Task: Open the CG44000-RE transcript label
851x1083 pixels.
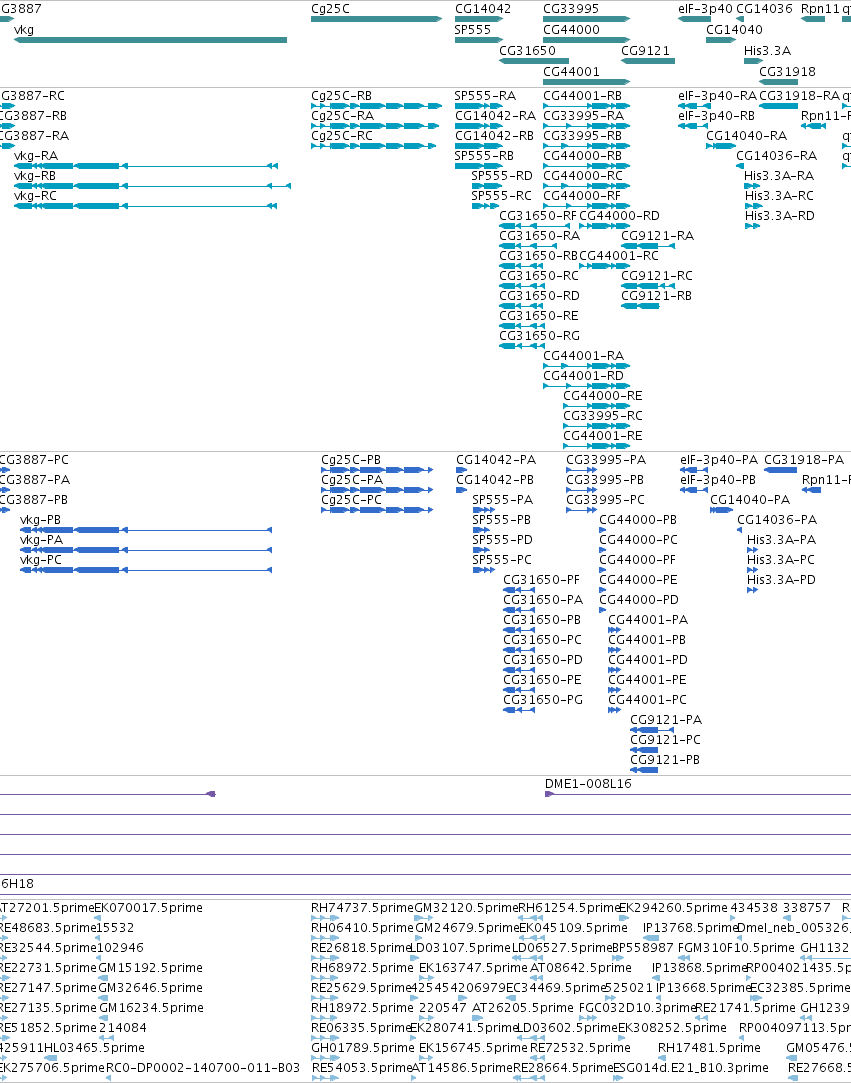Action: tap(603, 396)
